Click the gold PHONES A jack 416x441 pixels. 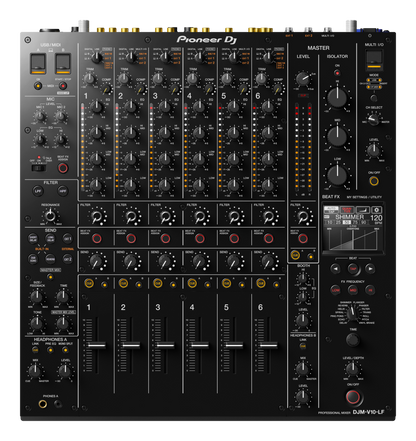point(42,404)
